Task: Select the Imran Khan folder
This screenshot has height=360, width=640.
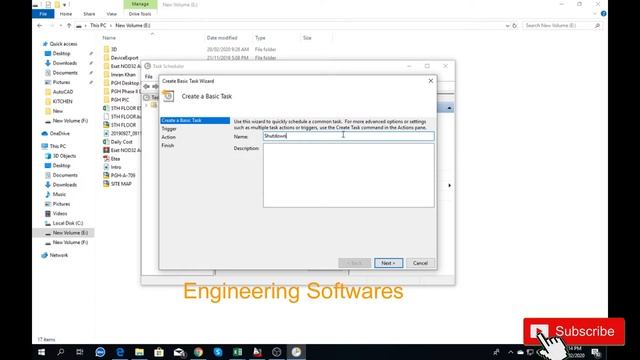Action: click(123, 75)
